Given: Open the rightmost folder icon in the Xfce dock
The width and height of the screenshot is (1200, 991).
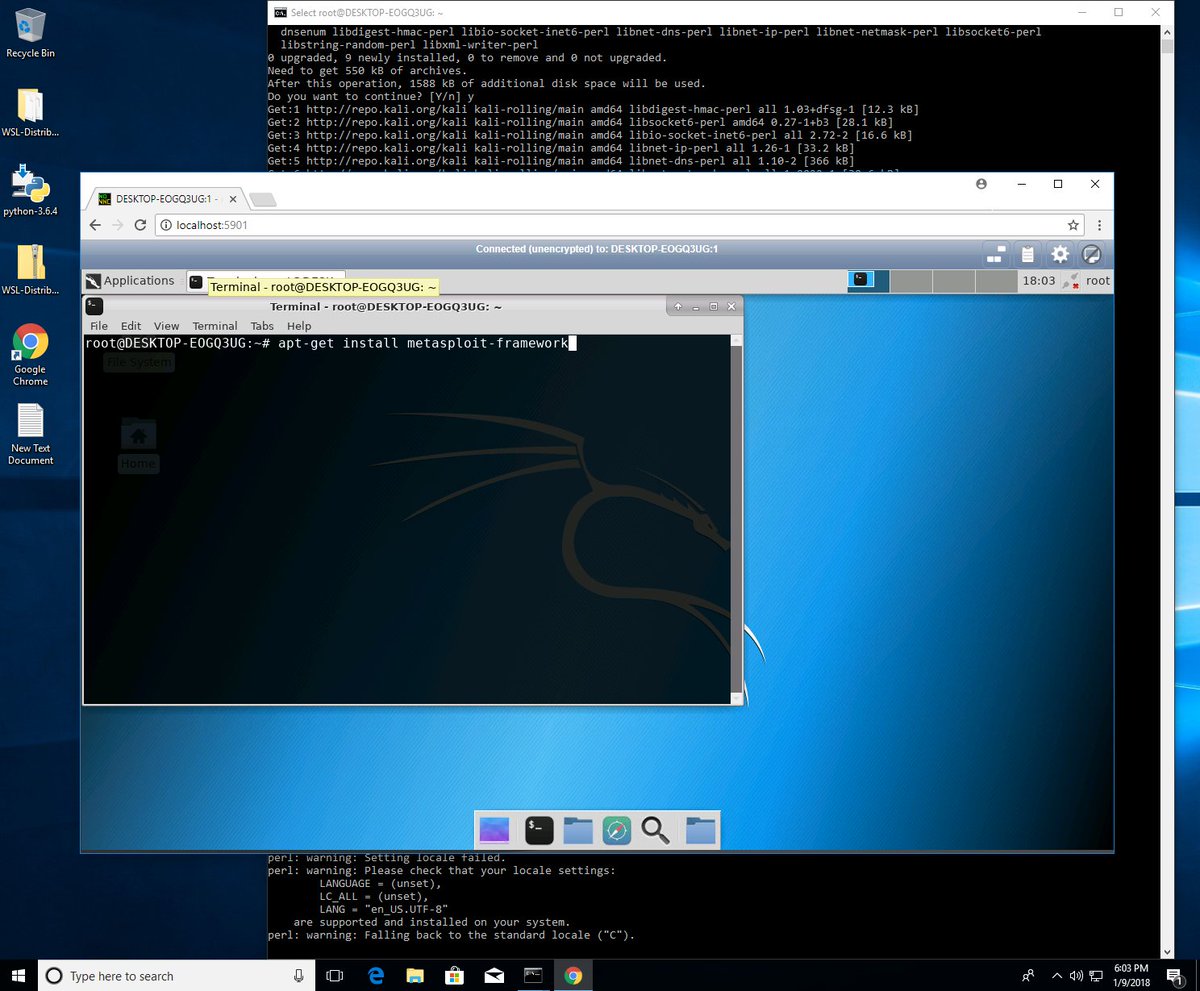Looking at the screenshot, I should point(700,829).
